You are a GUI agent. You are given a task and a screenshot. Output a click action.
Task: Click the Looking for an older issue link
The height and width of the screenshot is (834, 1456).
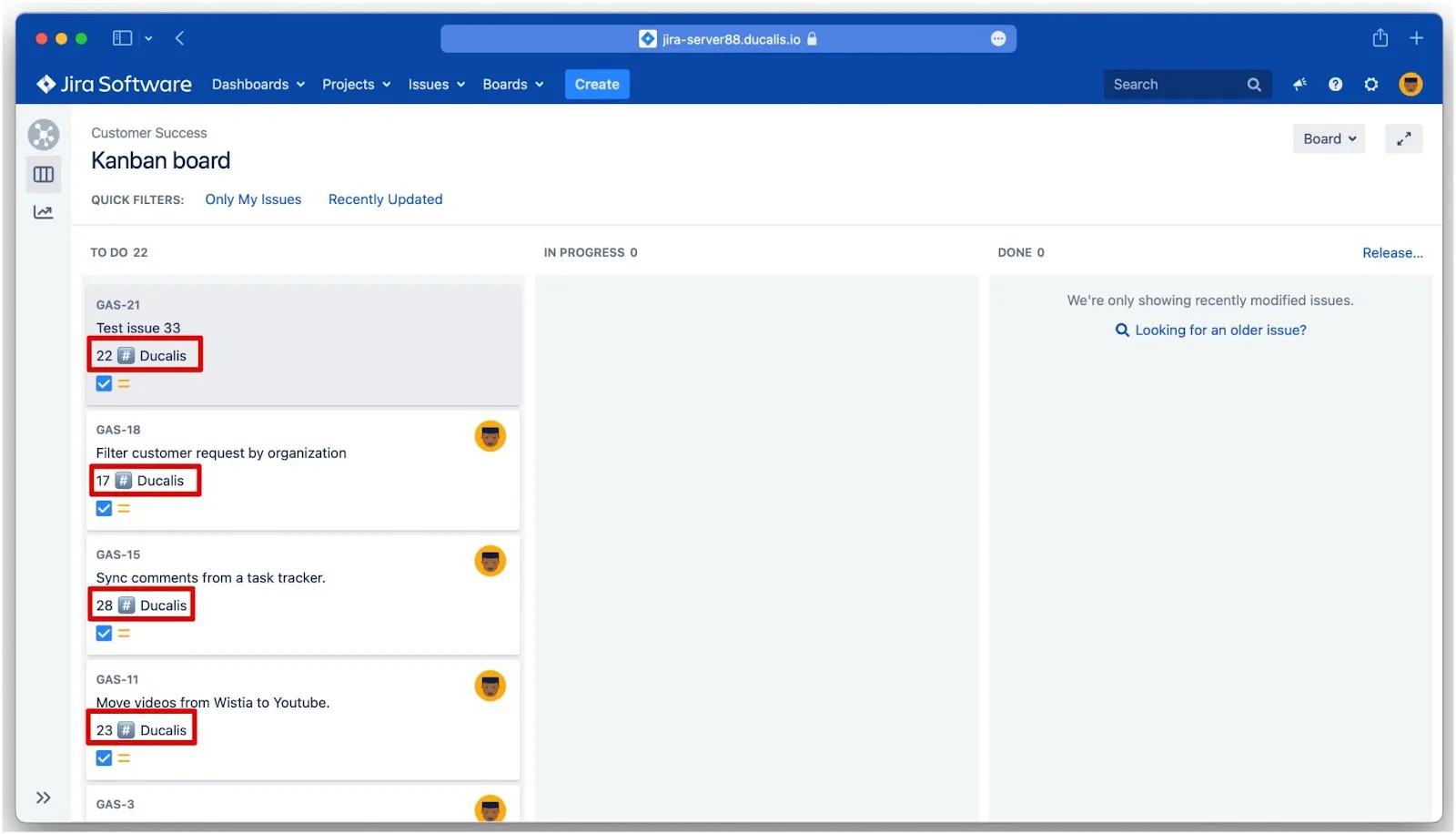click(x=1219, y=330)
